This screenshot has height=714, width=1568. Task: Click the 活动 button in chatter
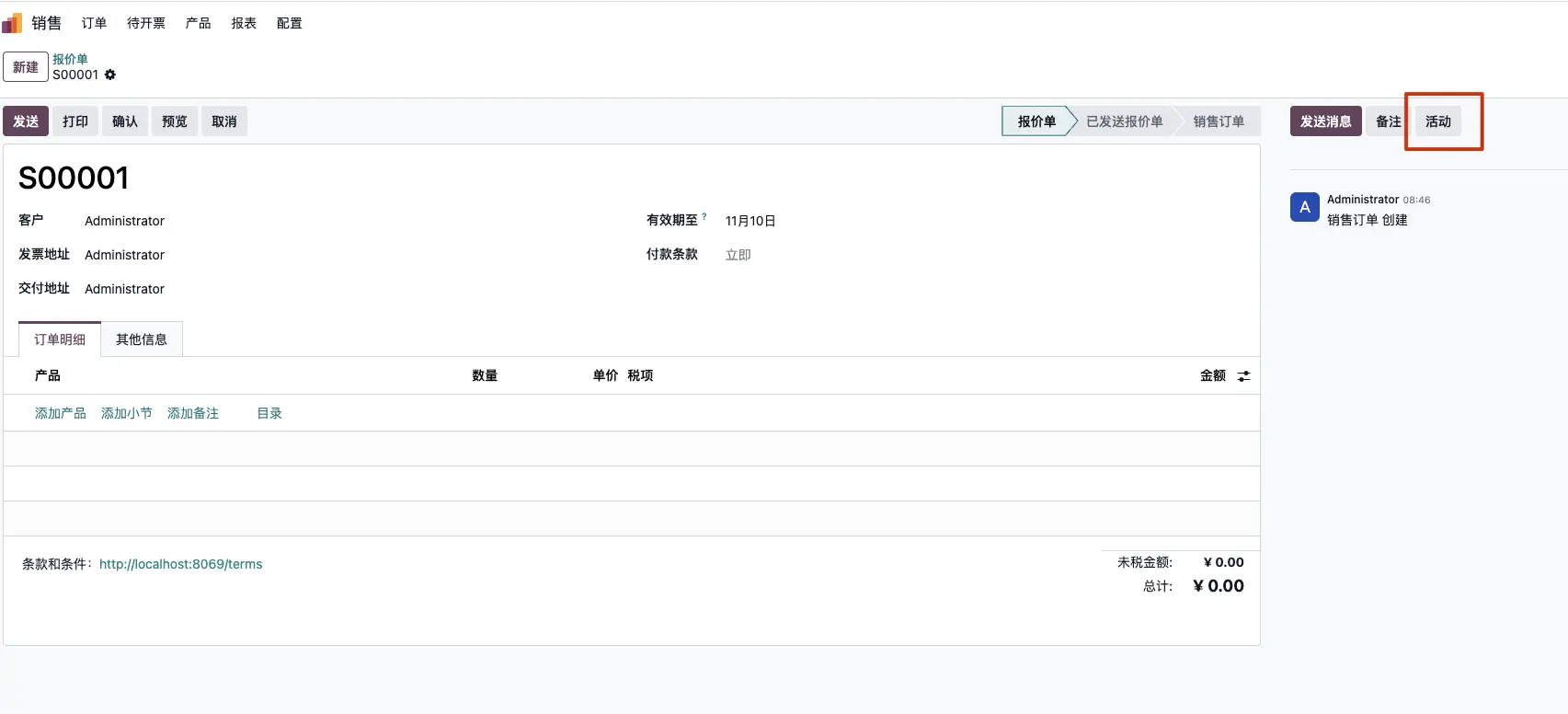point(1438,121)
